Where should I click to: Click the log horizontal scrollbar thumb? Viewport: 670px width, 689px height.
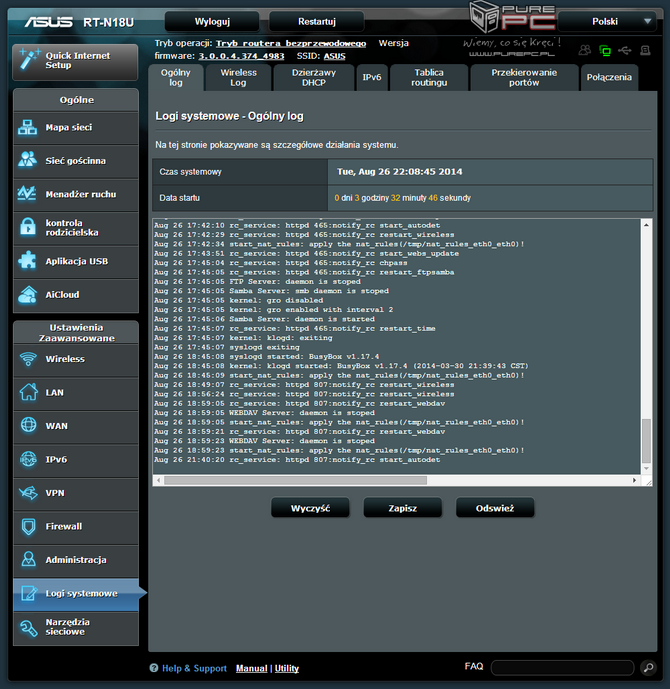295,480
